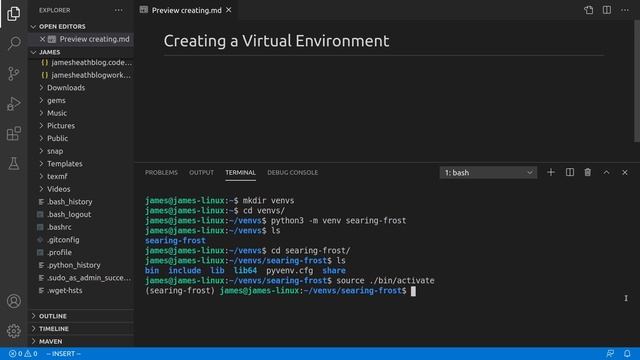Open jamesheathblogwork... file
Image resolution: width=640 pixels, height=360 pixels.
click(x=81, y=75)
